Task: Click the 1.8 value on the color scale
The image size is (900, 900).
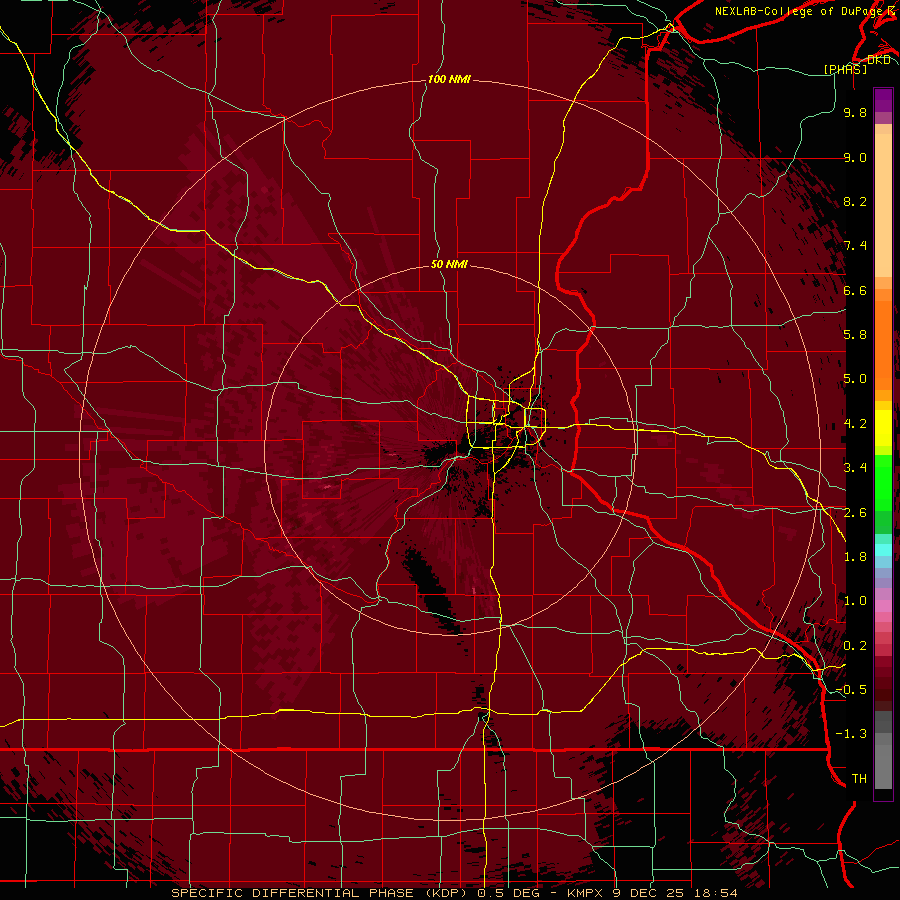Action: pos(855,557)
